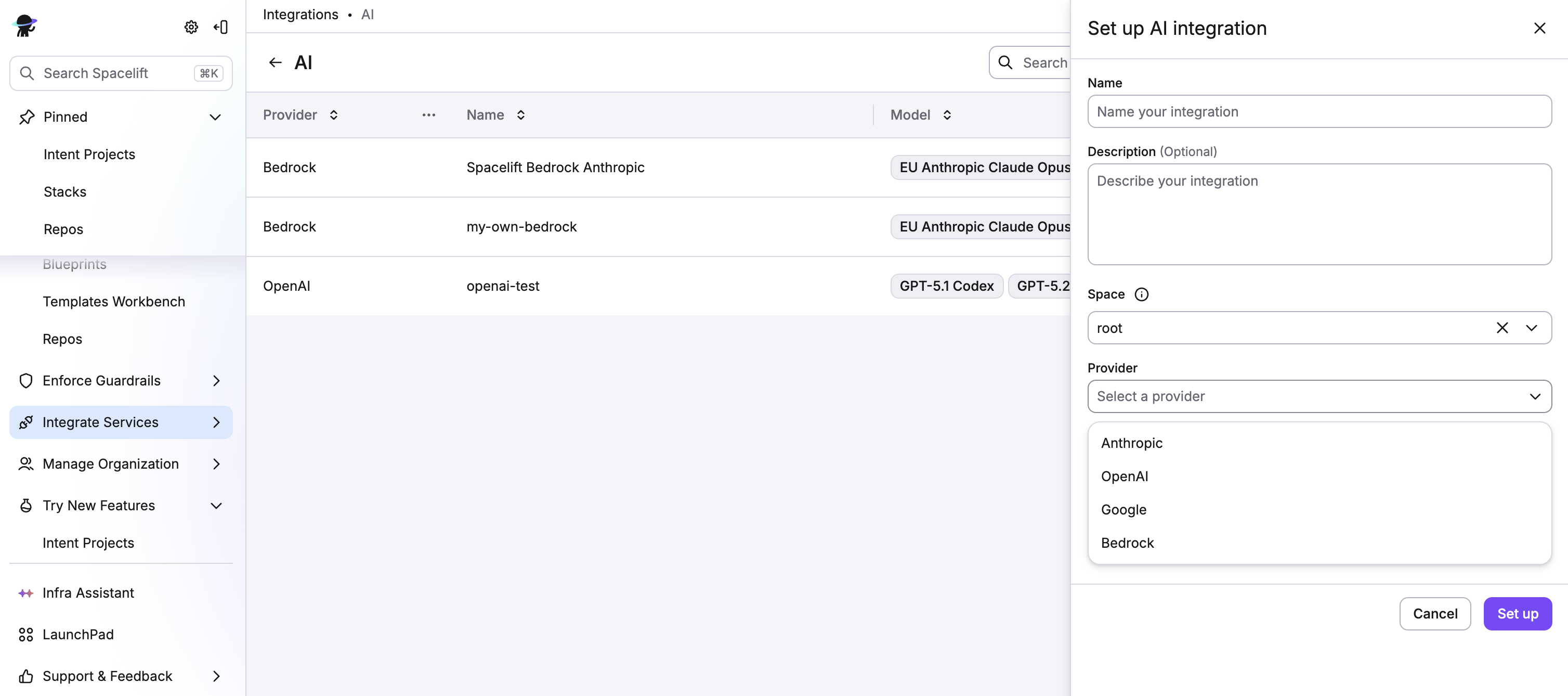Viewport: 1568px width, 696px height.
Task: Choose Google from provider list
Action: pyautogui.click(x=1319, y=510)
